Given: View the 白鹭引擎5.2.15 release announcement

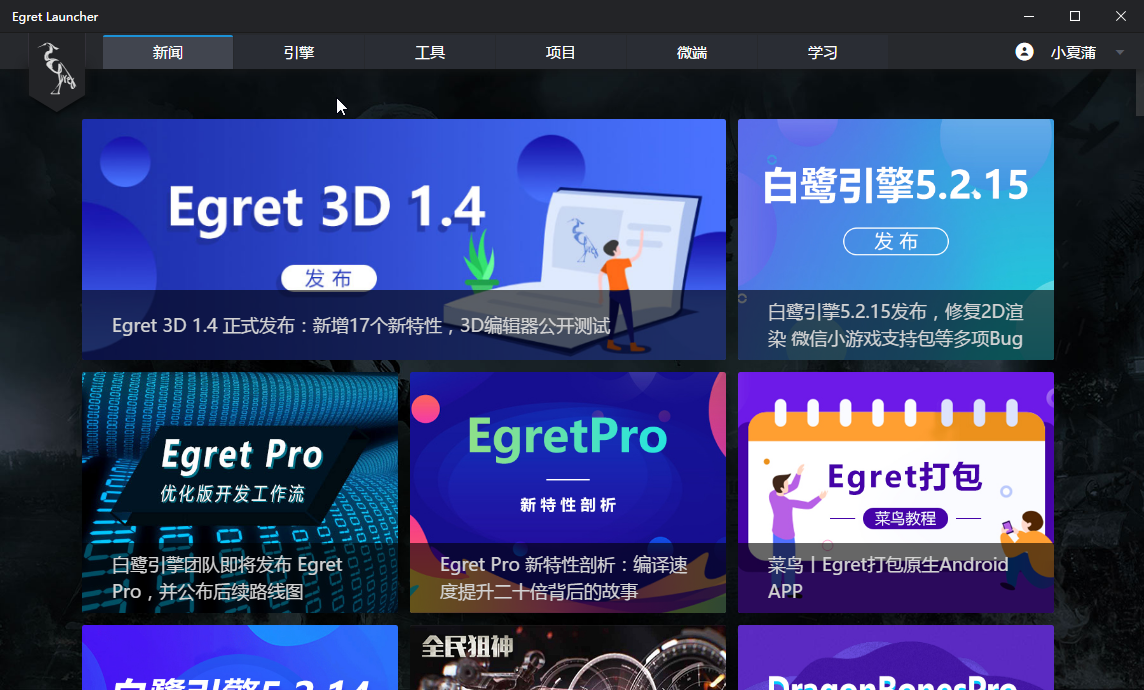Looking at the screenshot, I should 895,239.
